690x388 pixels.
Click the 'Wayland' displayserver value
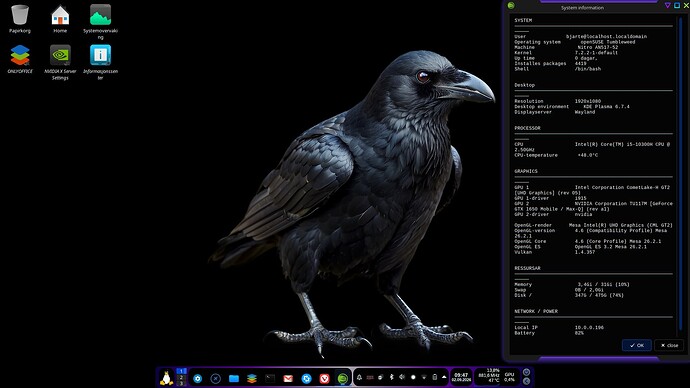tap(585, 112)
